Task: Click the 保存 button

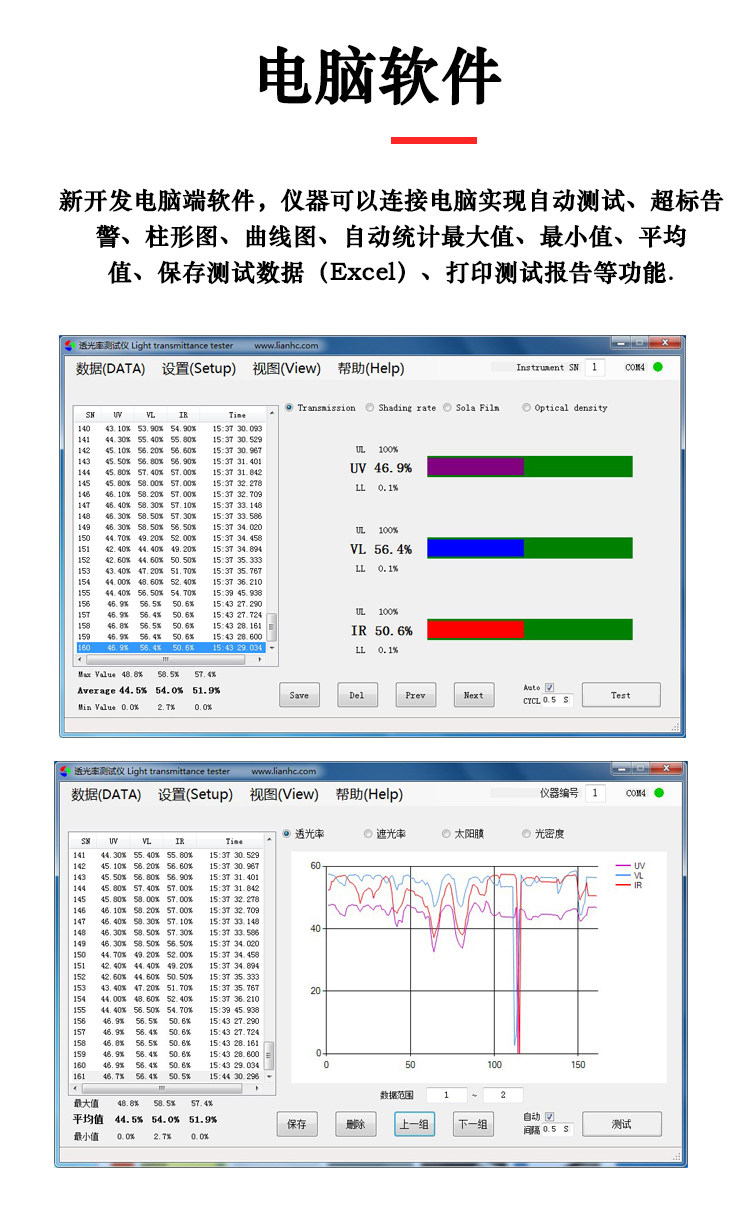Action: (x=297, y=1124)
